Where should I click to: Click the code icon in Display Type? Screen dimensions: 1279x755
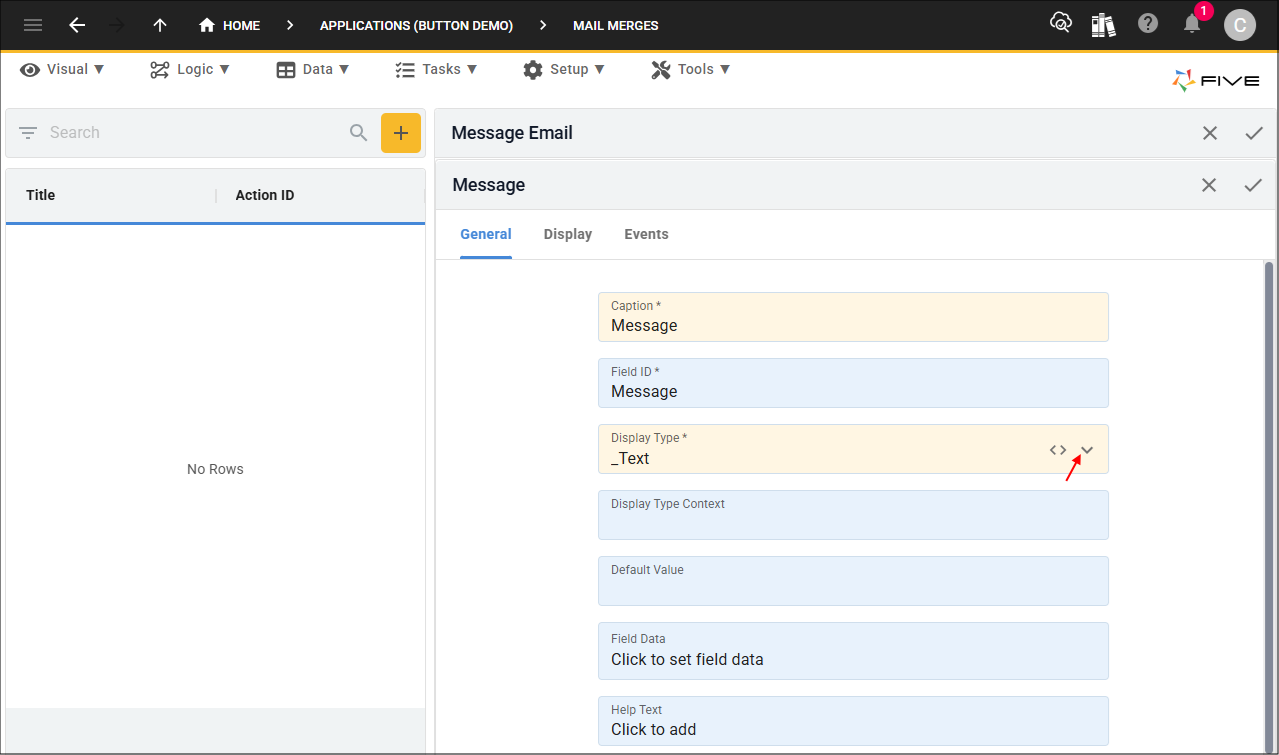click(x=1058, y=450)
